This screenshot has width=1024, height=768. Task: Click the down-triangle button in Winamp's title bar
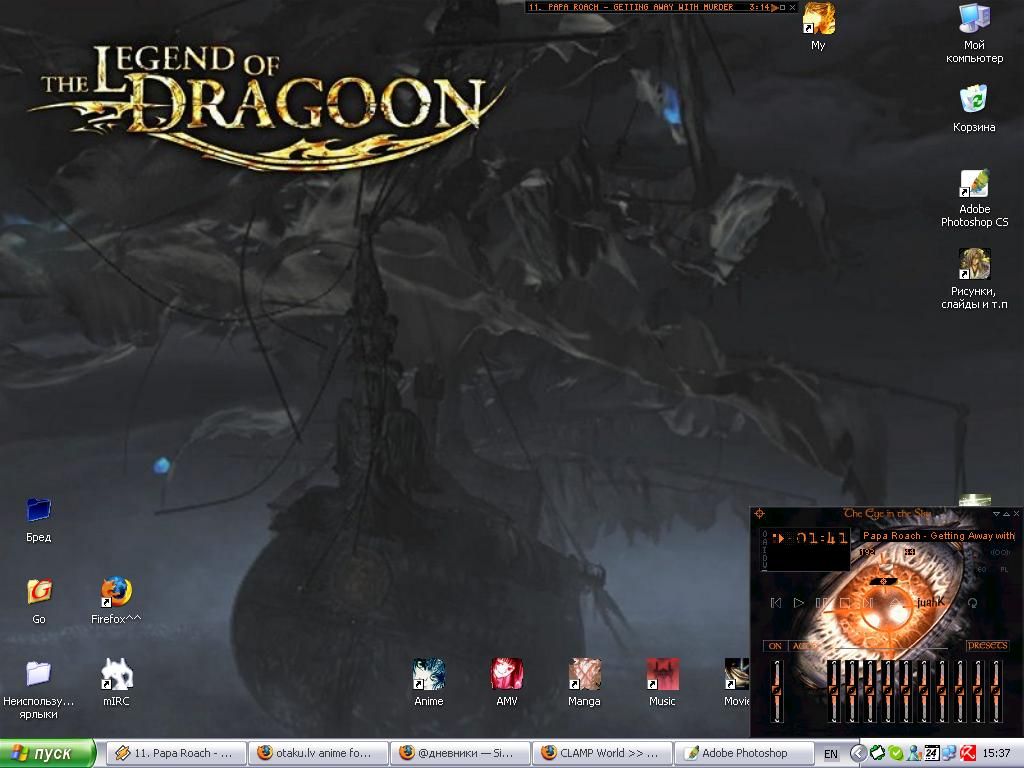click(996, 514)
